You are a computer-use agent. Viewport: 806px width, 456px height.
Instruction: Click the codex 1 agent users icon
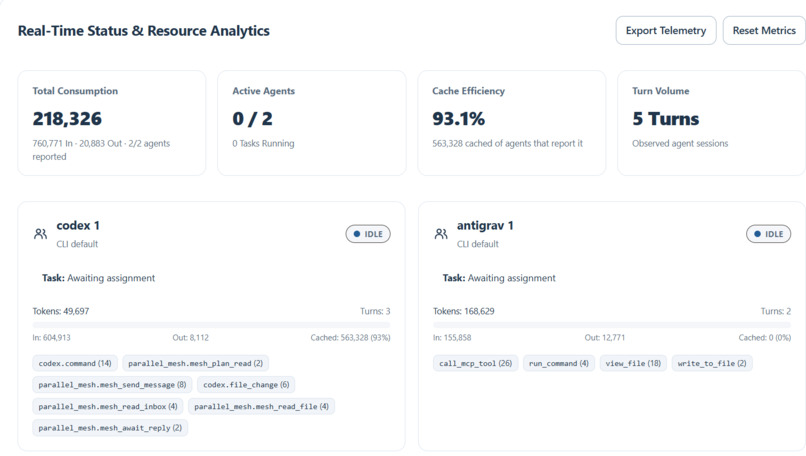[x=41, y=234]
